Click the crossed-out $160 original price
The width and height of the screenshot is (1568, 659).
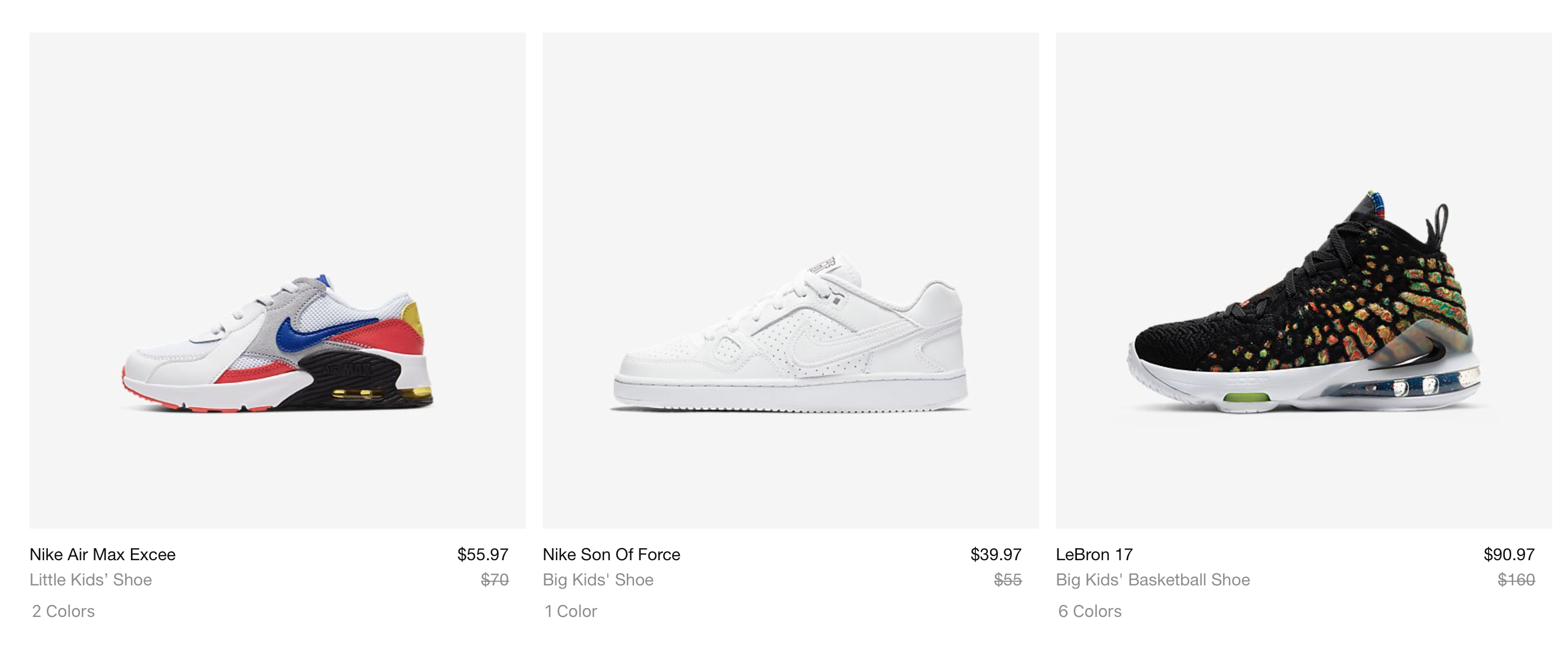1516,580
